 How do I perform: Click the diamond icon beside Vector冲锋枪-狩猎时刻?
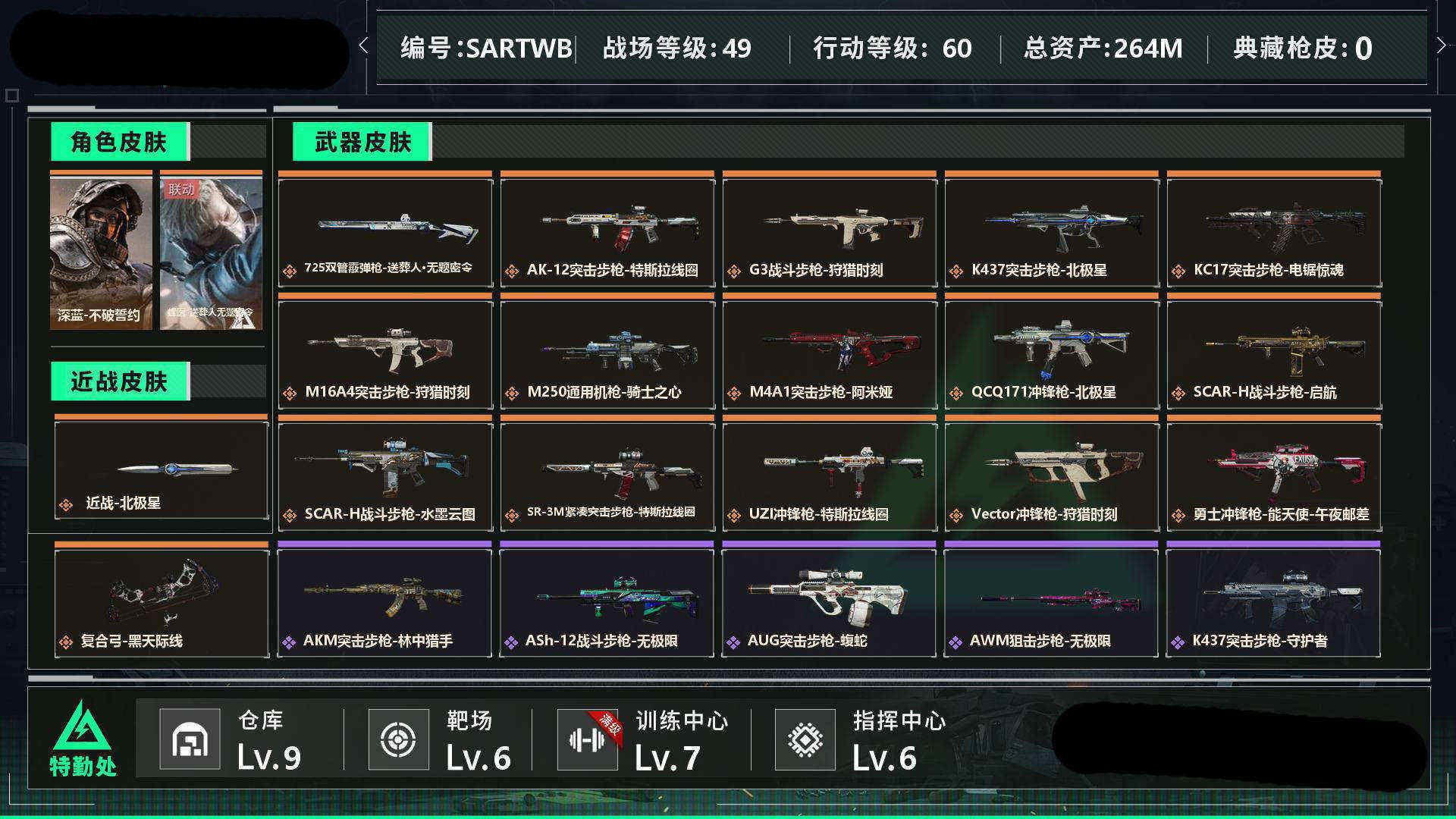(x=955, y=516)
